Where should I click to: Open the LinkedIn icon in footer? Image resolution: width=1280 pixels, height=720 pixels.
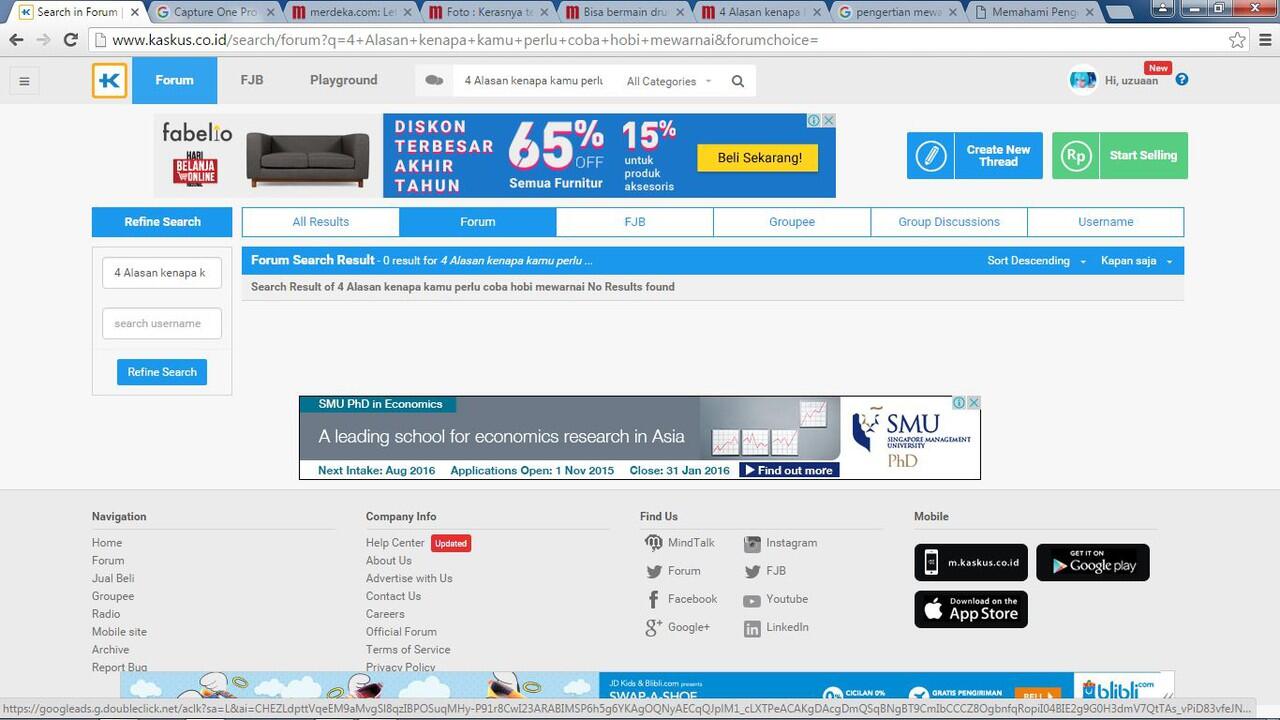coord(752,629)
